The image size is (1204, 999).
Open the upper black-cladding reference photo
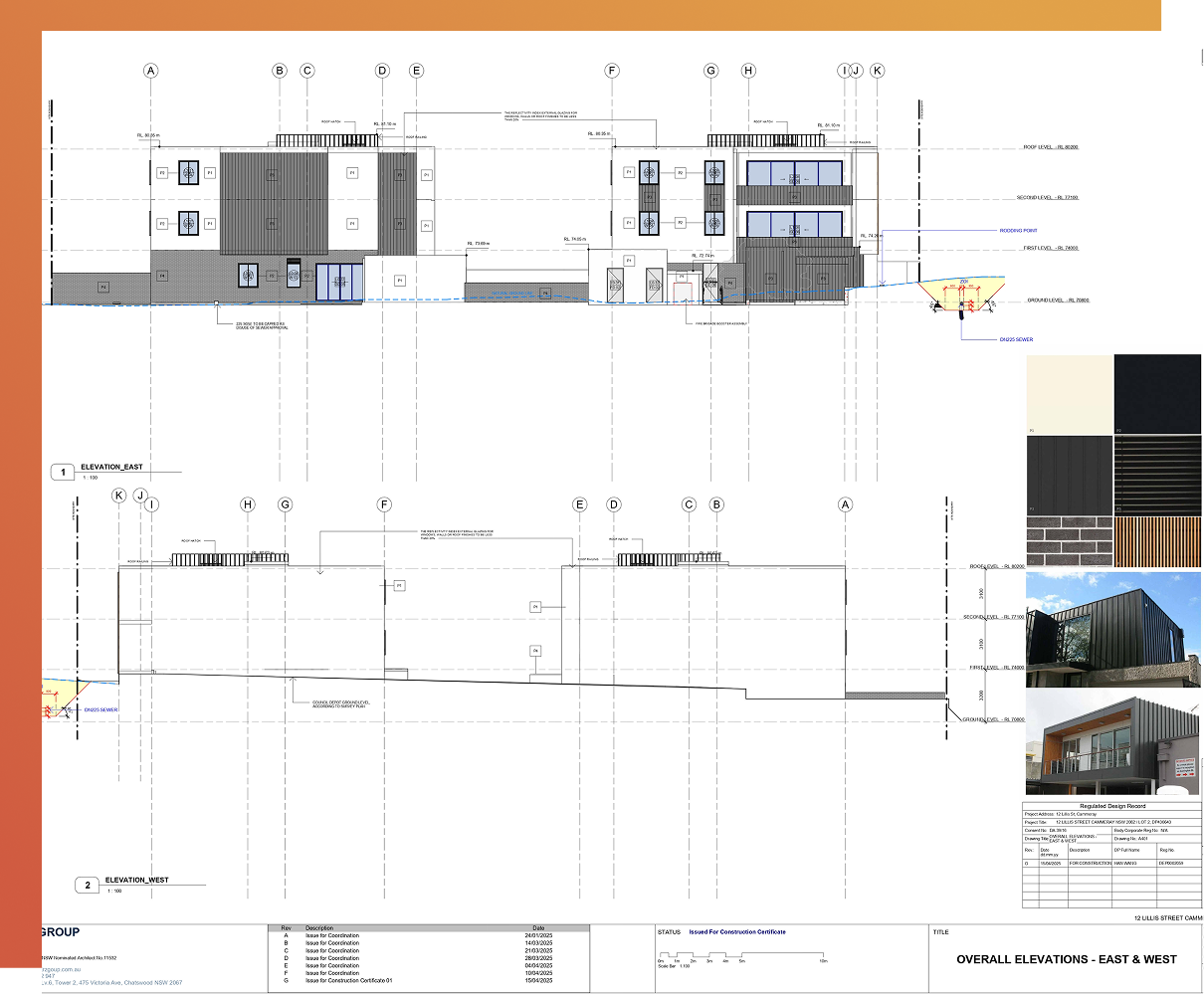coord(1113,629)
